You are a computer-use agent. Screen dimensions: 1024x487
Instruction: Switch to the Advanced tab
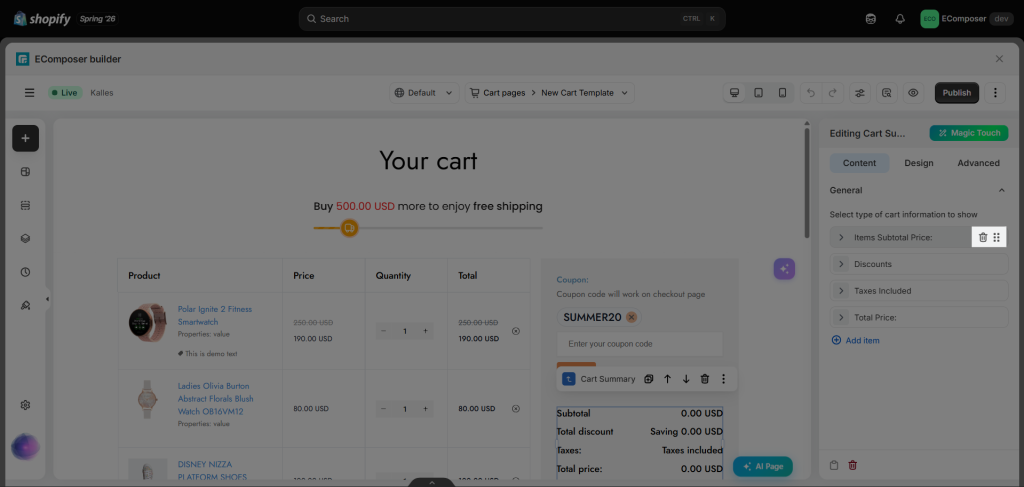click(978, 163)
